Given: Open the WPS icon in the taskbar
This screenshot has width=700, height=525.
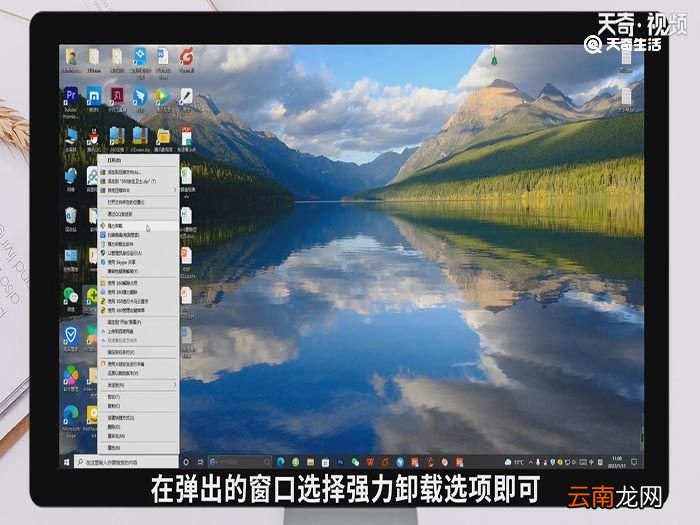Looking at the screenshot, I should click(370, 462).
